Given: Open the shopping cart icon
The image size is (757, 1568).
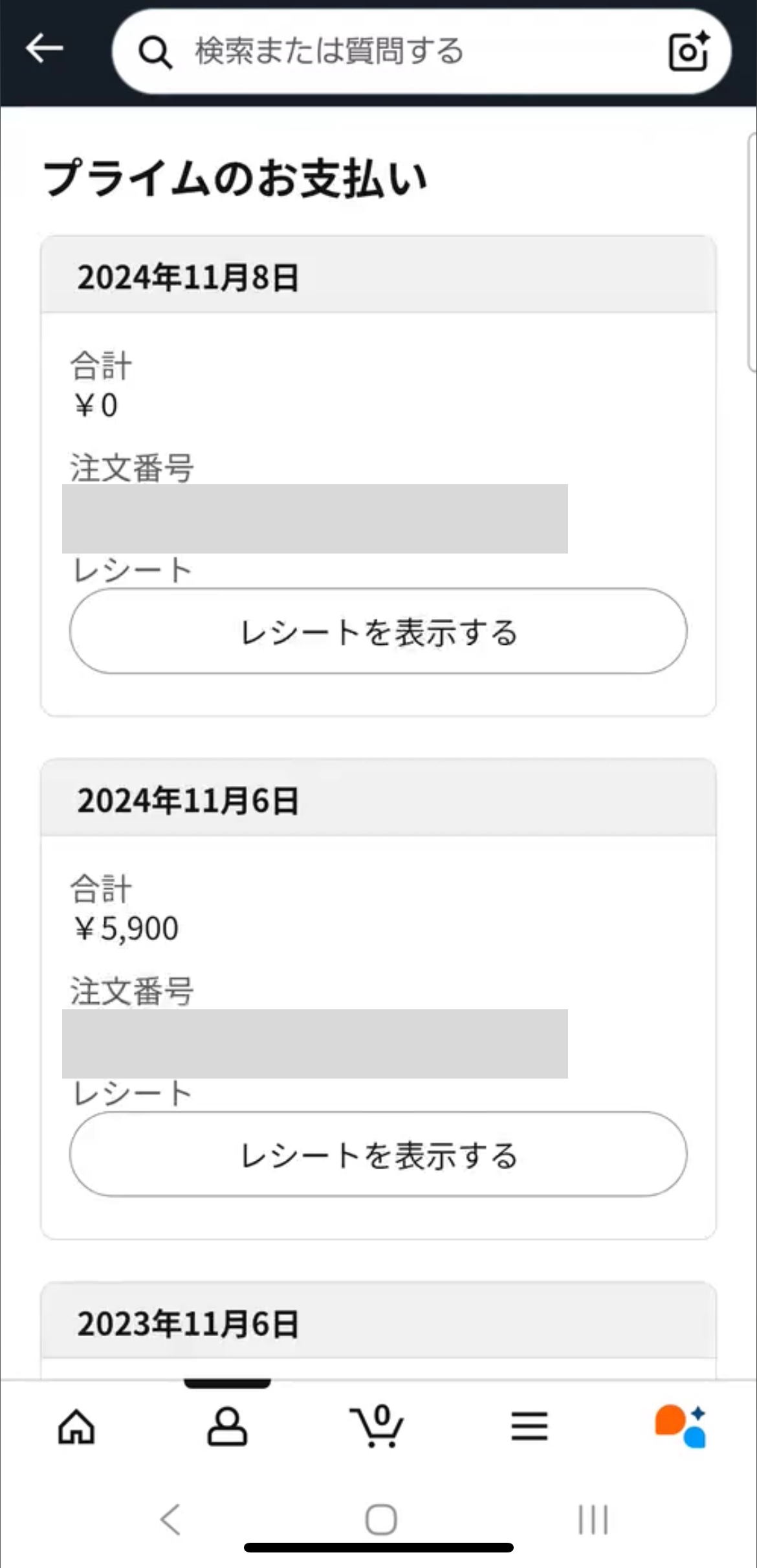Looking at the screenshot, I should (x=378, y=1427).
